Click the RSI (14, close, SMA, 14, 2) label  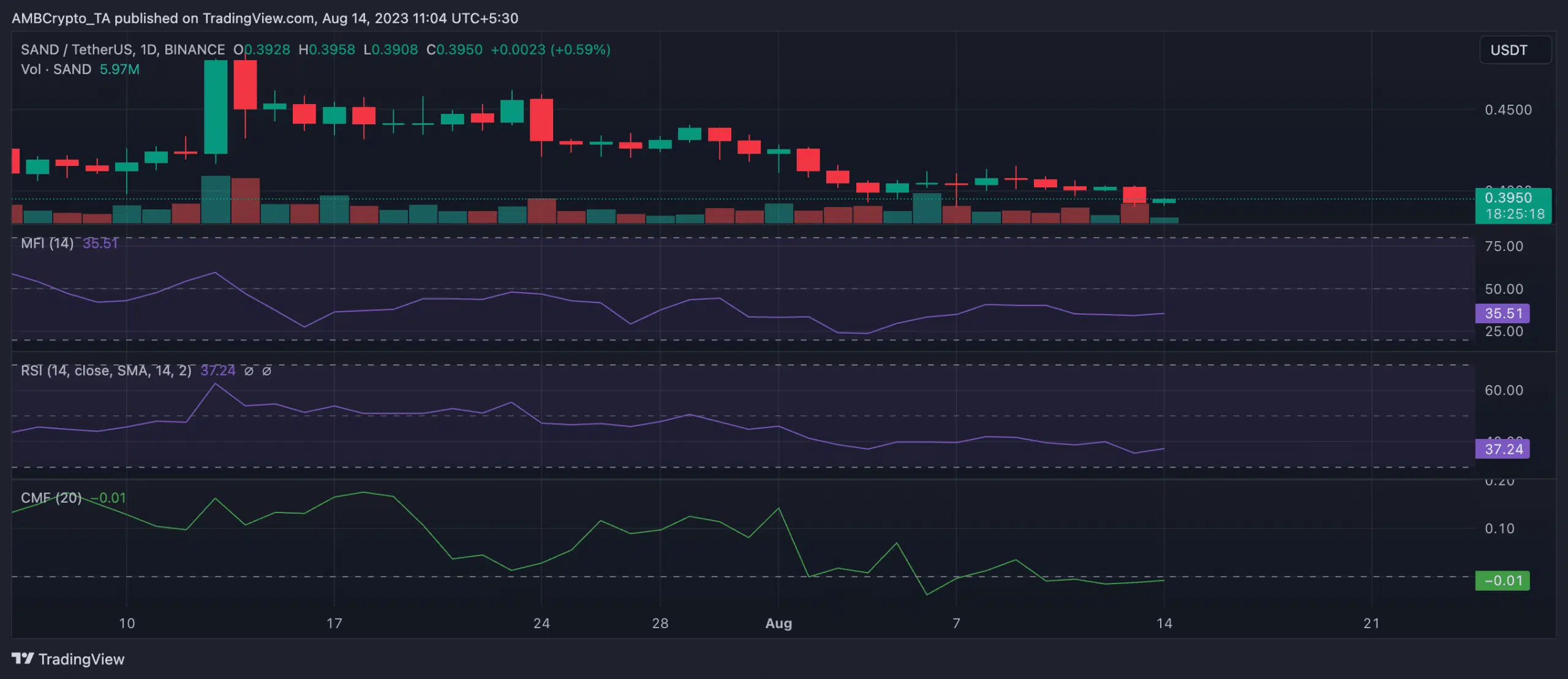pos(106,370)
